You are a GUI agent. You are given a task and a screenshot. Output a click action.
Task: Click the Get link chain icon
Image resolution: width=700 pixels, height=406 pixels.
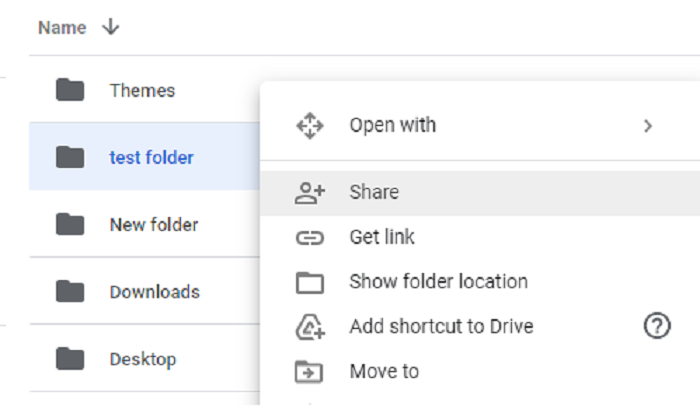point(310,238)
